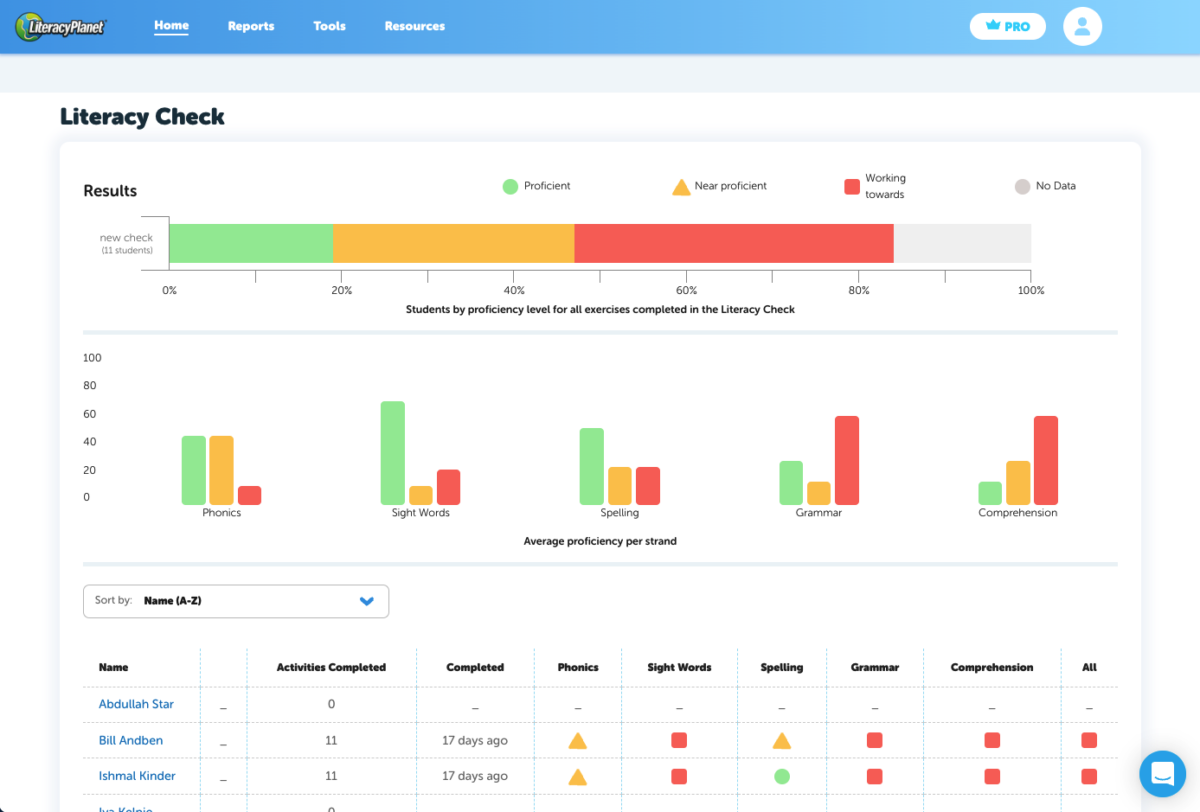Open the Sort by Name (A-Z) dropdown
Image resolution: width=1200 pixels, height=812 pixels.
[x=235, y=601]
